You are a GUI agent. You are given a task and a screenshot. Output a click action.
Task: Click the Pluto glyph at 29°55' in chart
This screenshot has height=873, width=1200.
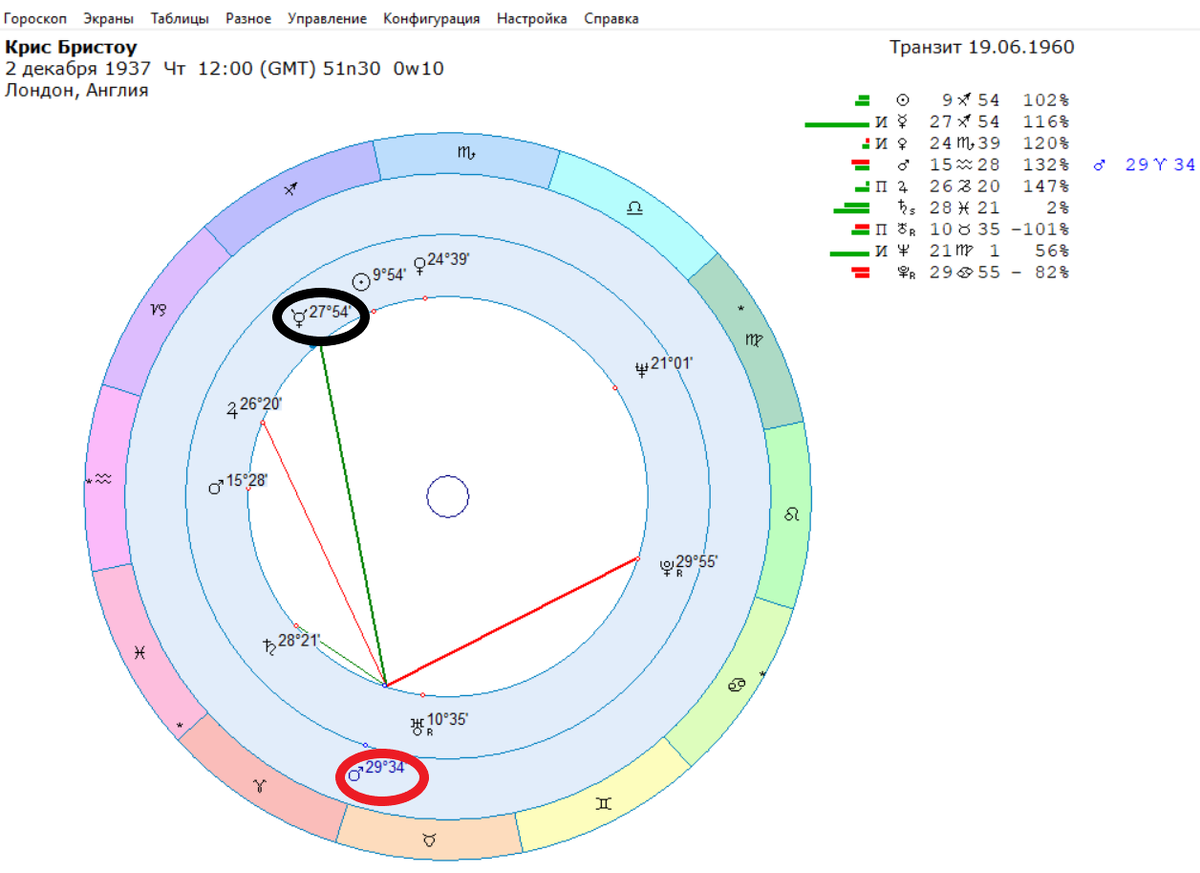tap(667, 569)
